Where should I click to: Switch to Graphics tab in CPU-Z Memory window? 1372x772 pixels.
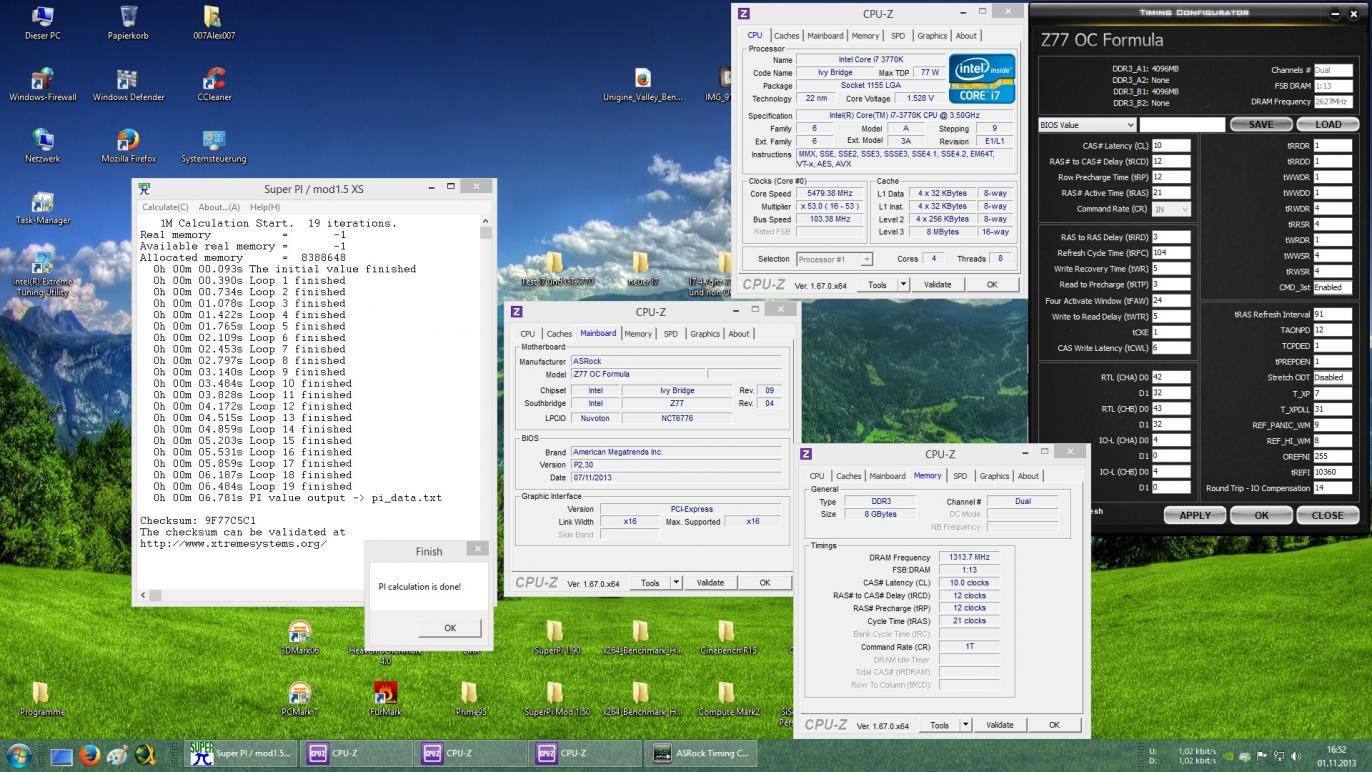pos(994,476)
